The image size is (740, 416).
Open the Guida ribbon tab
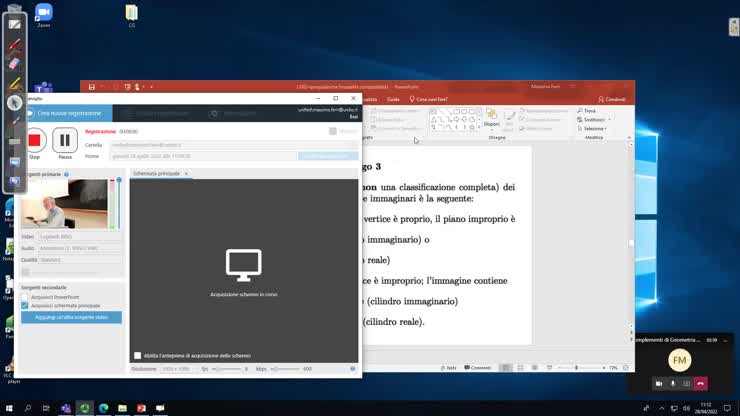(393, 99)
